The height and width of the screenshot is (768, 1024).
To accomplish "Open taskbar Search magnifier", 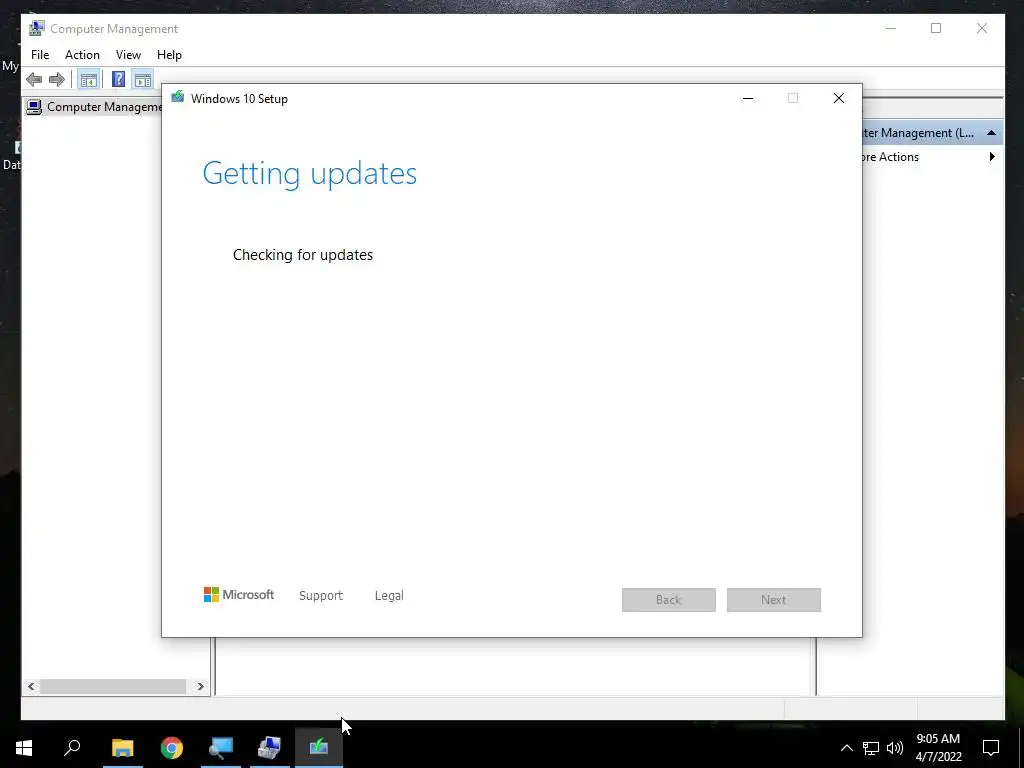I will click(72, 748).
